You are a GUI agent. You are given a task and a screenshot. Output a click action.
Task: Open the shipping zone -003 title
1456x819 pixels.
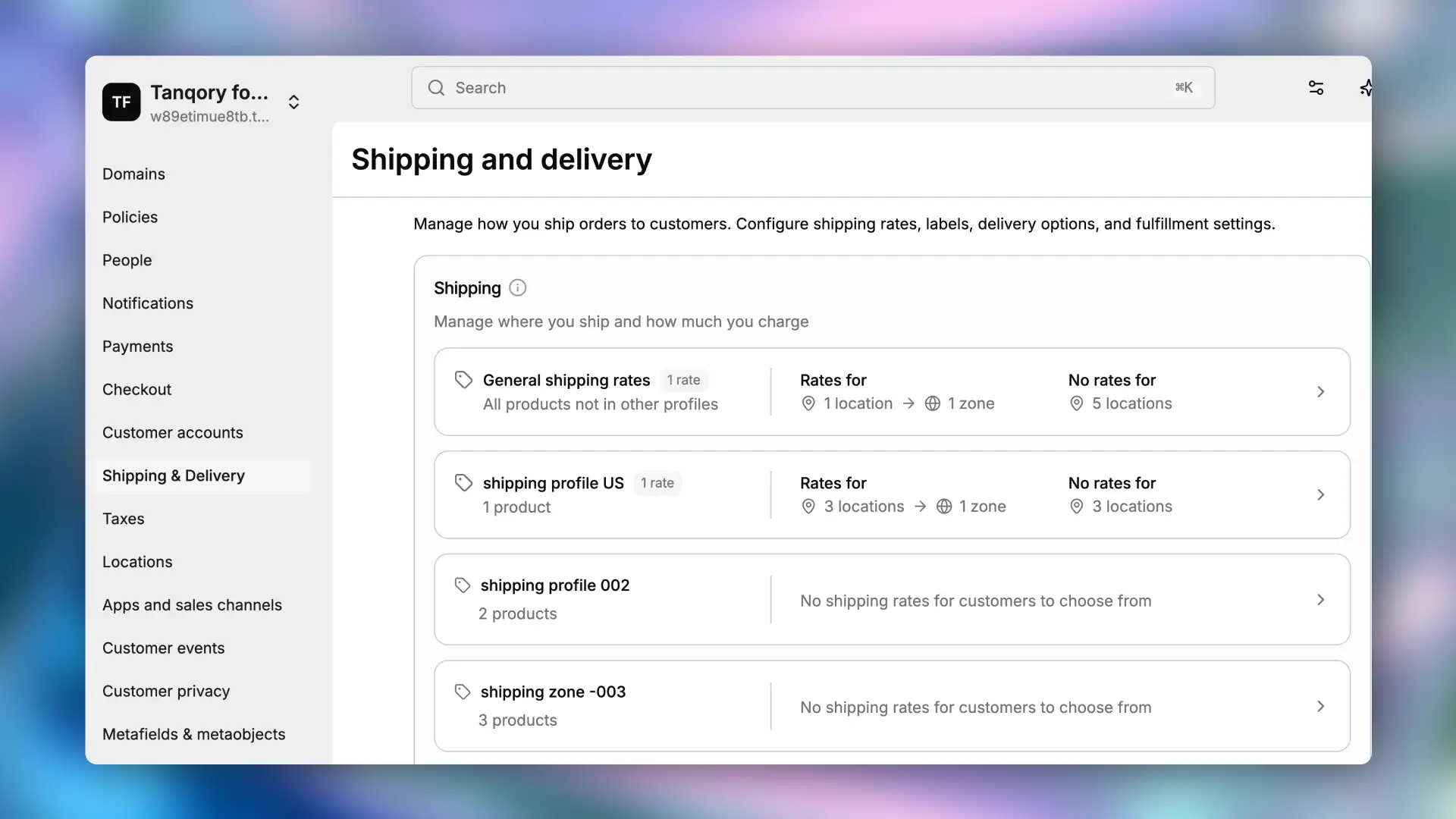[553, 692]
